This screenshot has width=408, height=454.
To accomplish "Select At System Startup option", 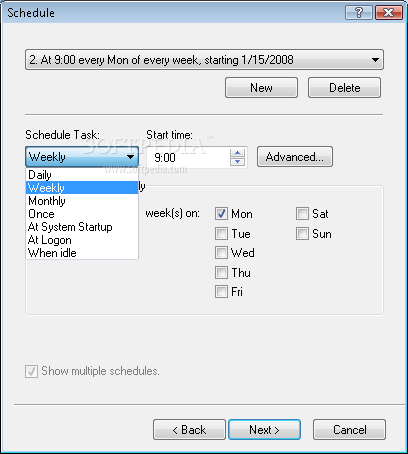I will [x=82, y=227].
